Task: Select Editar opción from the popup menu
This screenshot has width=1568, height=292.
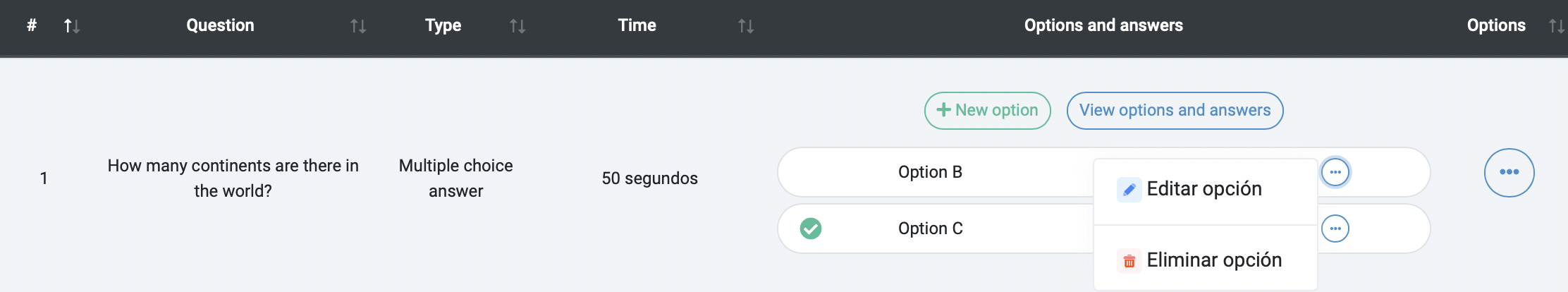Action: click(x=1206, y=190)
